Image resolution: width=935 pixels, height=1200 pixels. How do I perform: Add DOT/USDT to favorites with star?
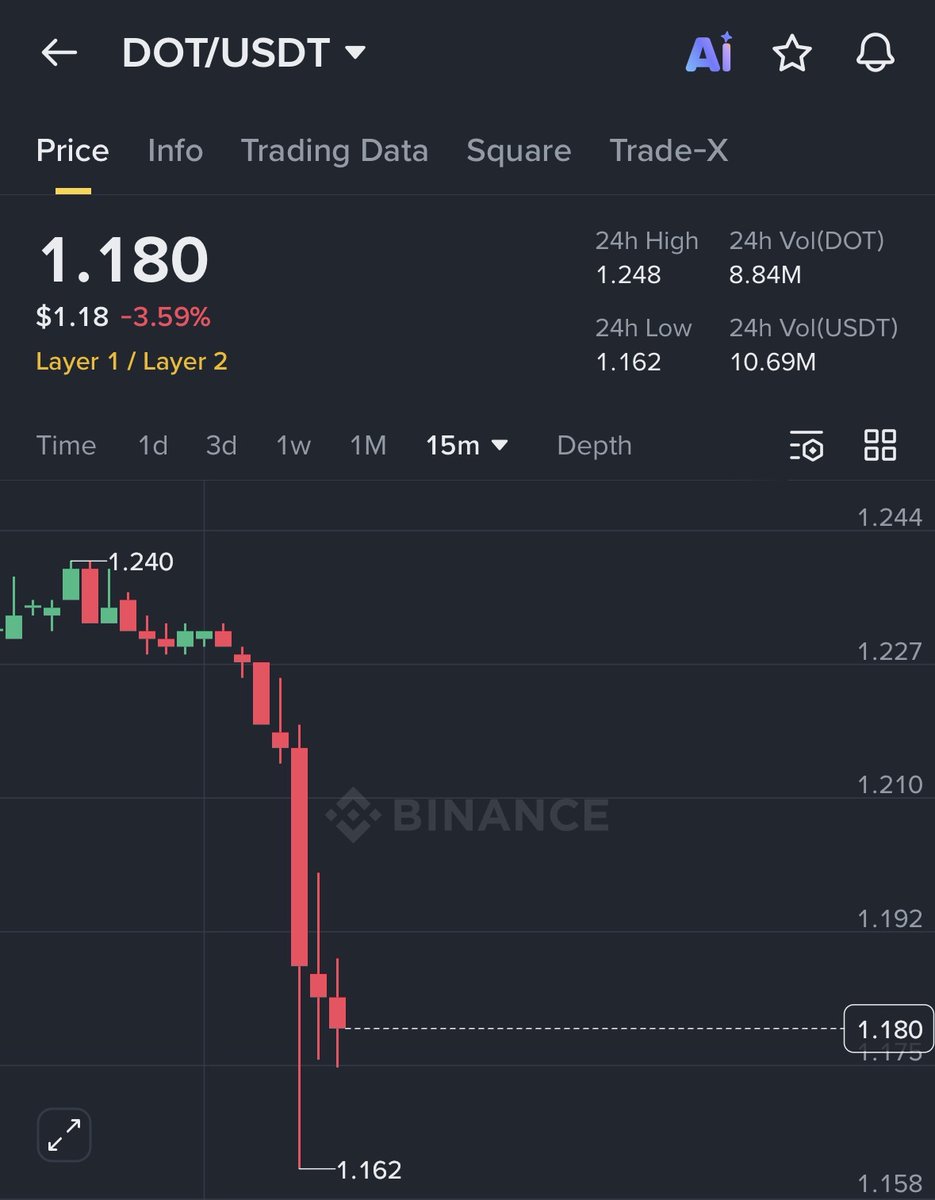coord(792,53)
